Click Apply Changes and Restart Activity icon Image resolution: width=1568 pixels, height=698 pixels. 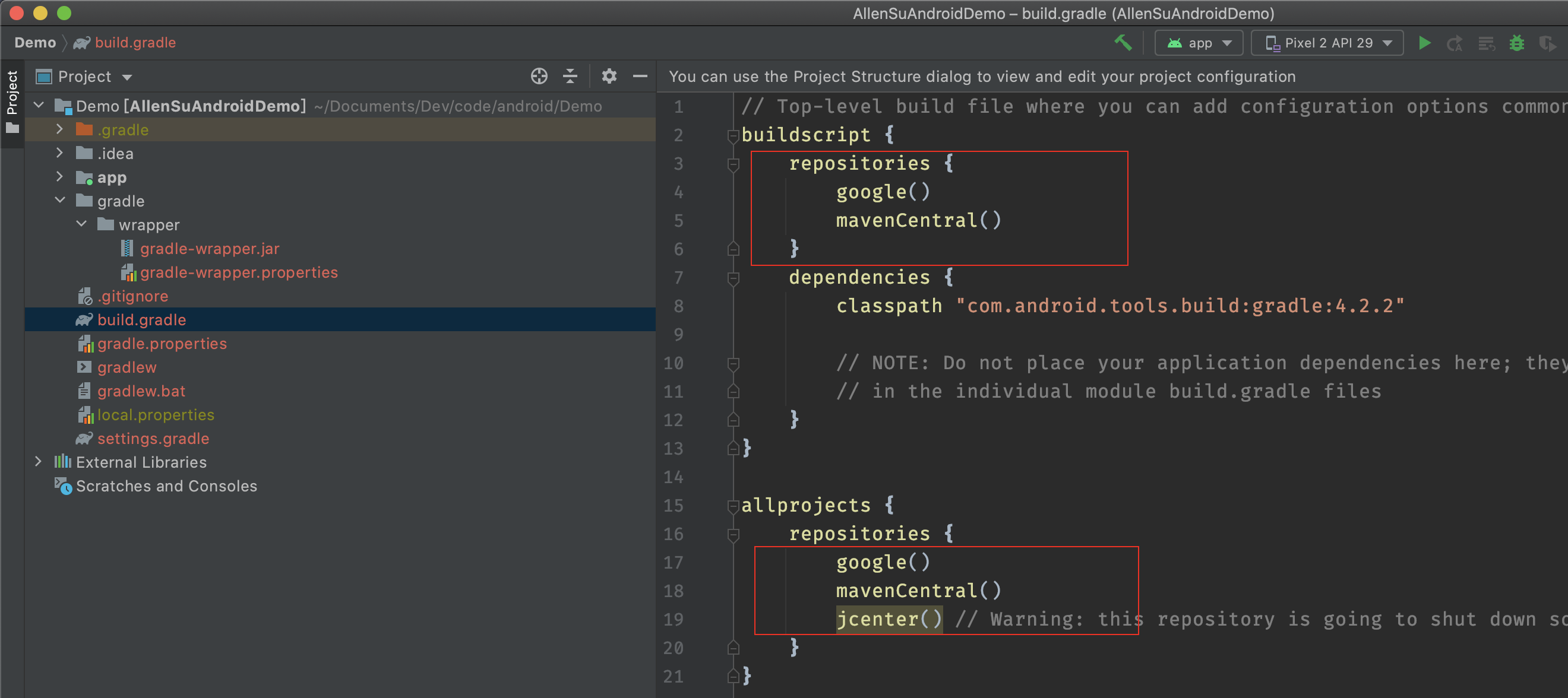(1455, 43)
